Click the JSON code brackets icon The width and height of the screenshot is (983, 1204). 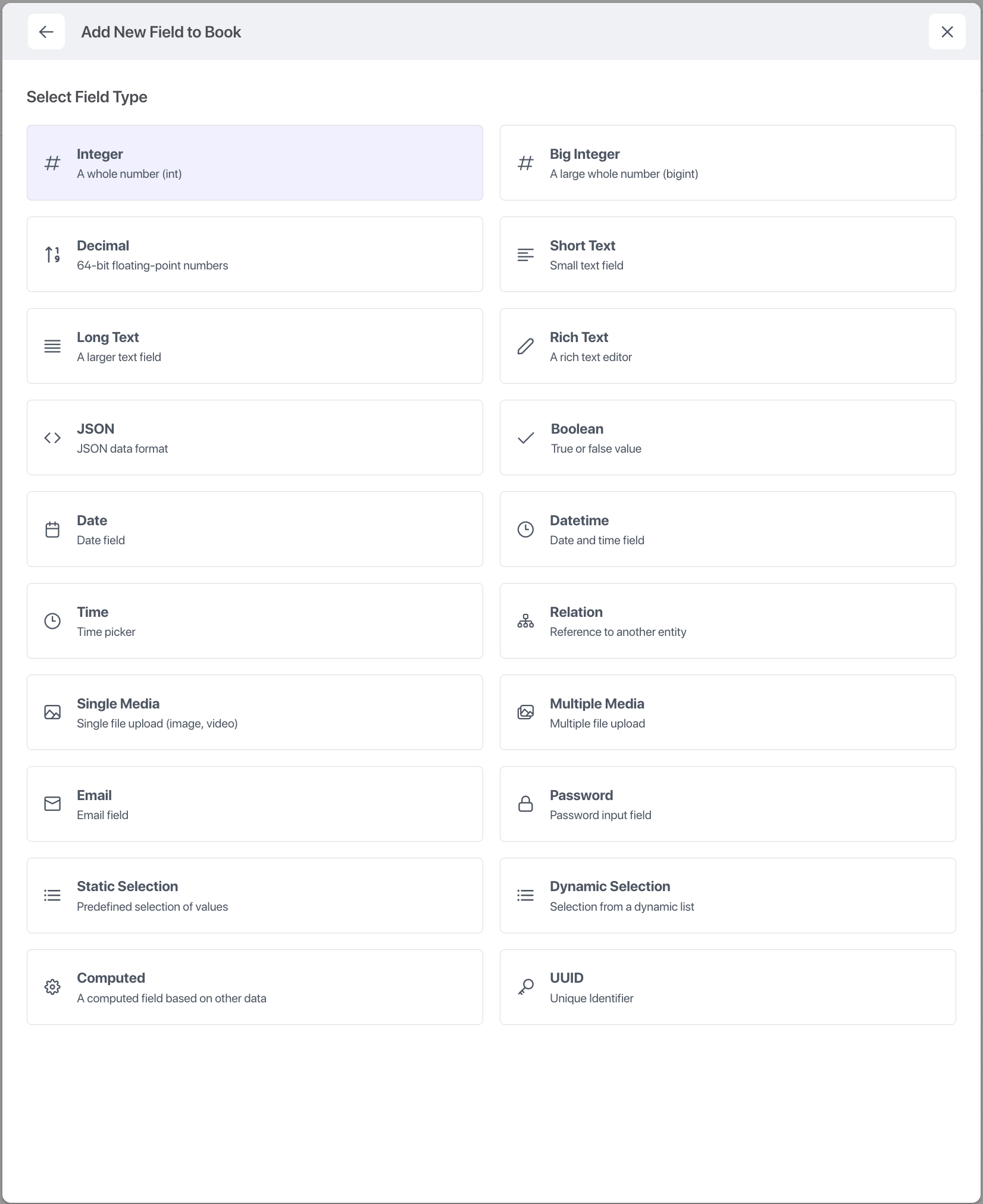[x=52, y=438]
